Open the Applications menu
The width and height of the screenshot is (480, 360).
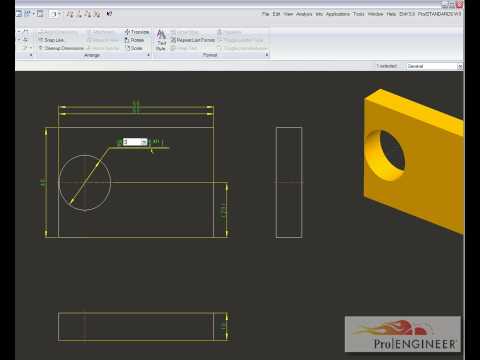click(338, 14)
